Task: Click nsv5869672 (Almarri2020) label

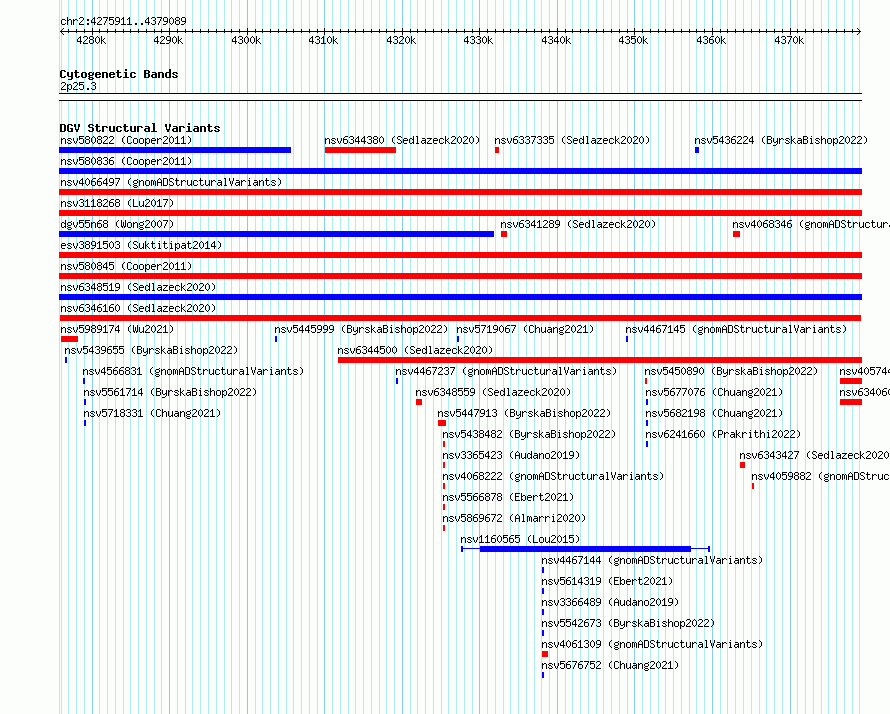Action: tap(514, 518)
